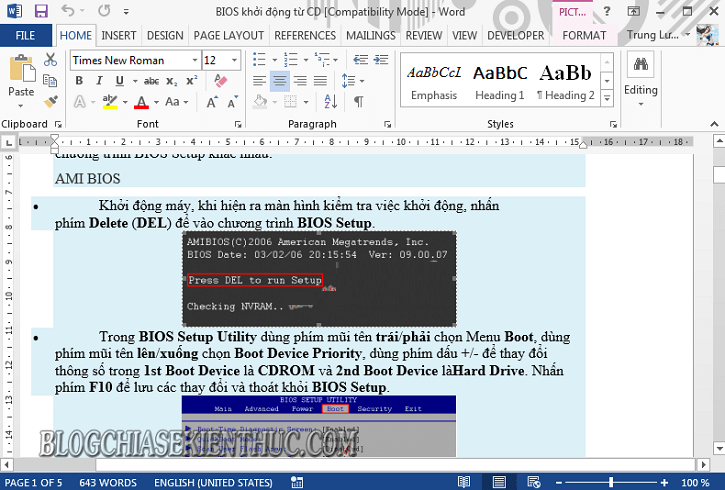725x490 pixels.
Task: Toggle Center alignment button
Action: pyautogui.click(x=279, y=81)
